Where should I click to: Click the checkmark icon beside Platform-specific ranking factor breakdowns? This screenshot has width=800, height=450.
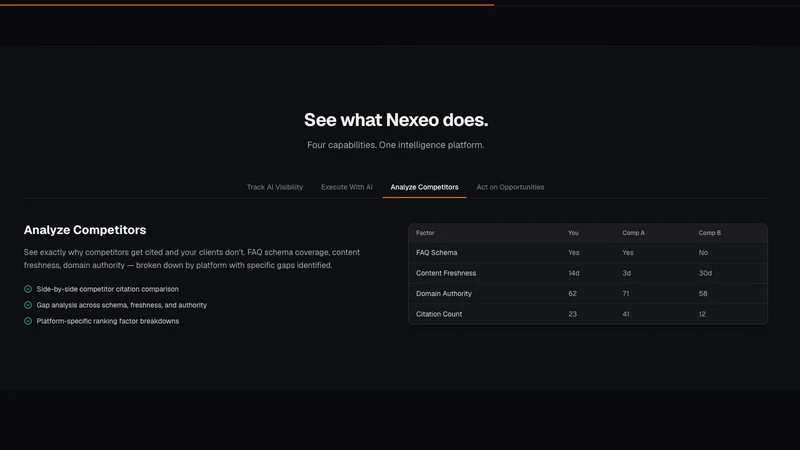[x=28, y=321]
